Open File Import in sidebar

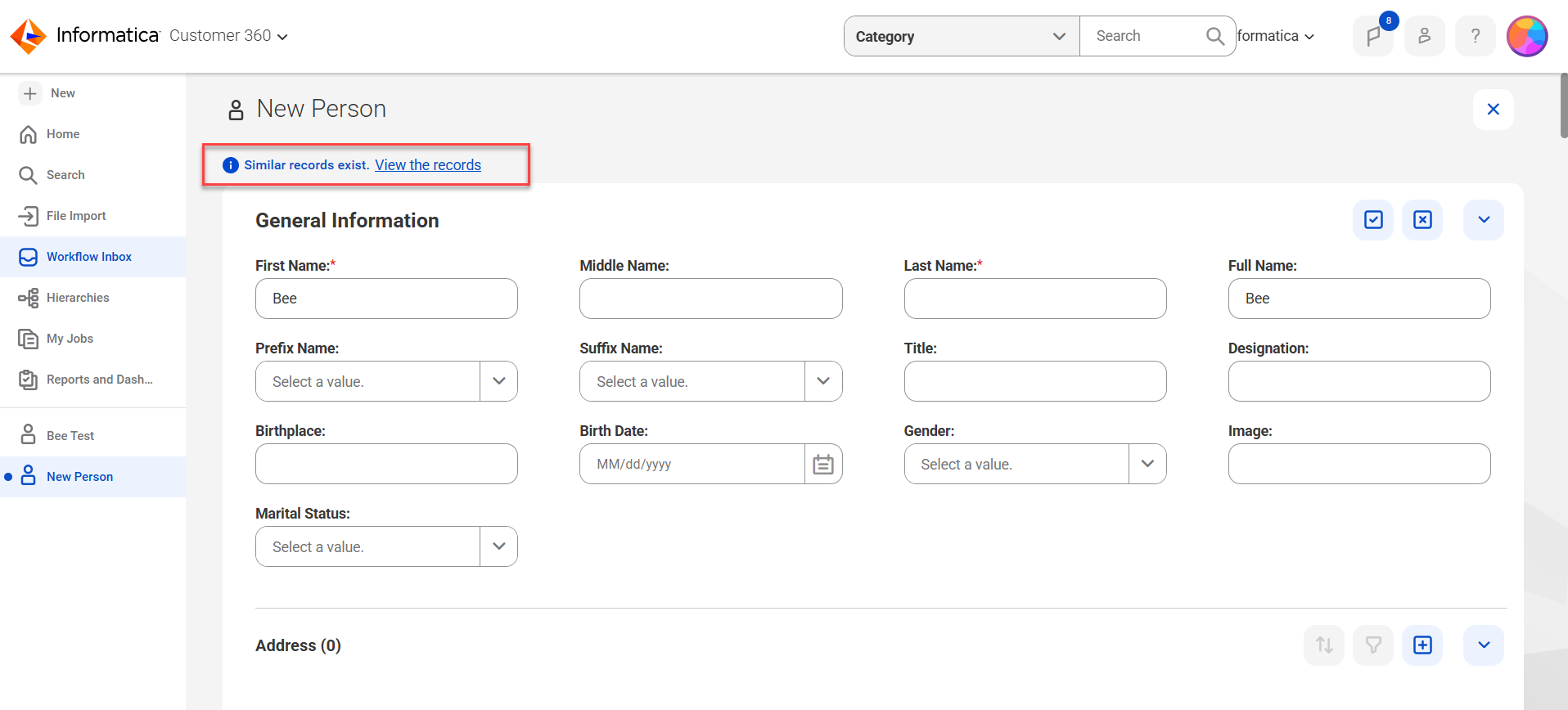point(92,216)
